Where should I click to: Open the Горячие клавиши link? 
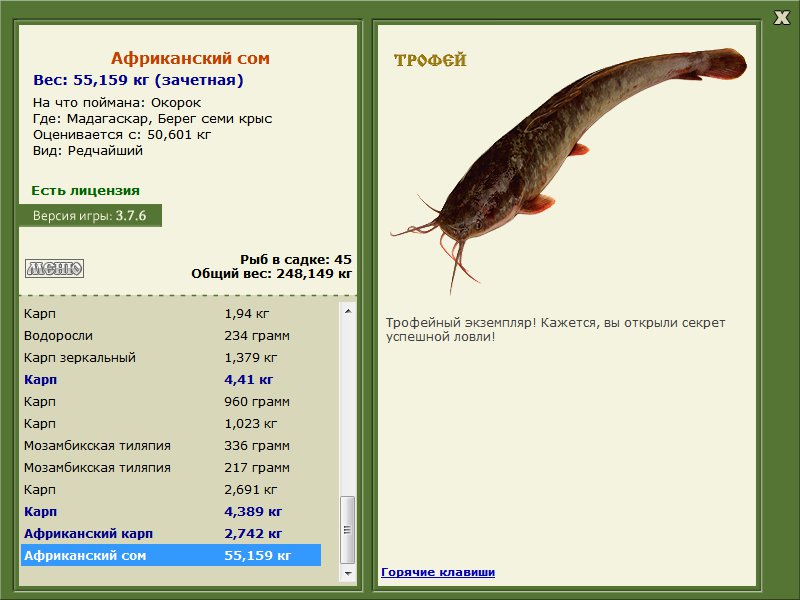coord(438,572)
